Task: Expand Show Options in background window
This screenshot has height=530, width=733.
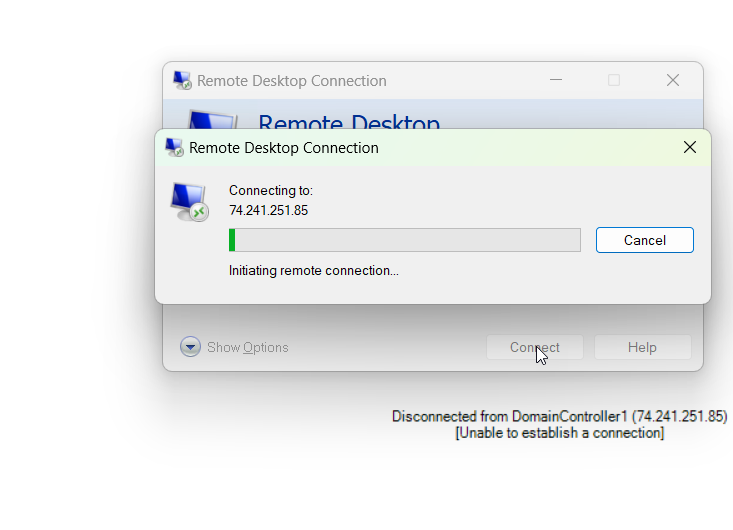Action: click(x=234, y=347)
